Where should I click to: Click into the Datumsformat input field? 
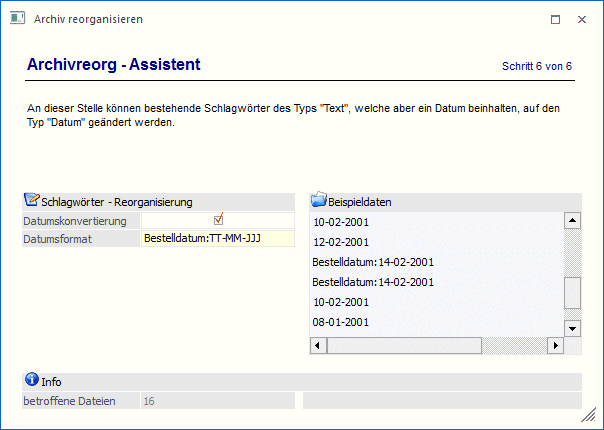[x=218, y=239]
